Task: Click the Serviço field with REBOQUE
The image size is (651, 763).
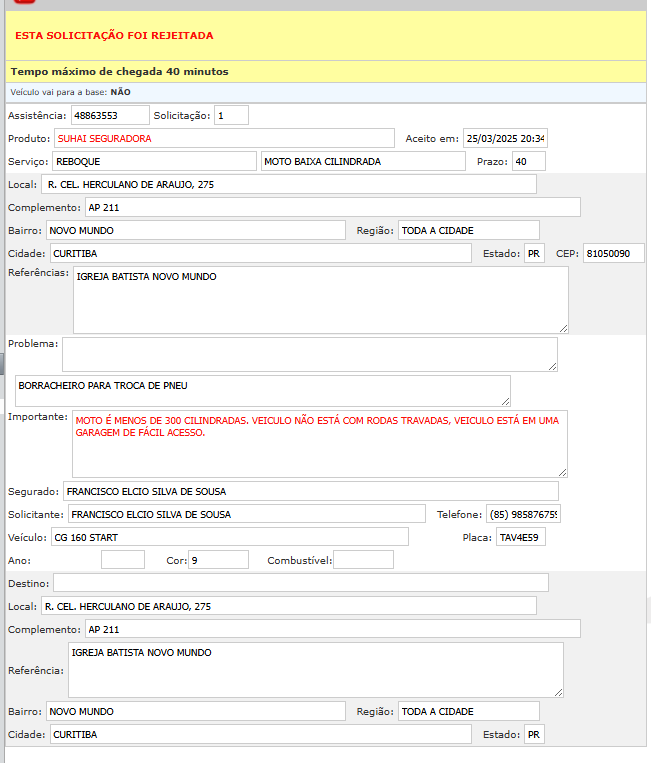Action: (154, 161)
